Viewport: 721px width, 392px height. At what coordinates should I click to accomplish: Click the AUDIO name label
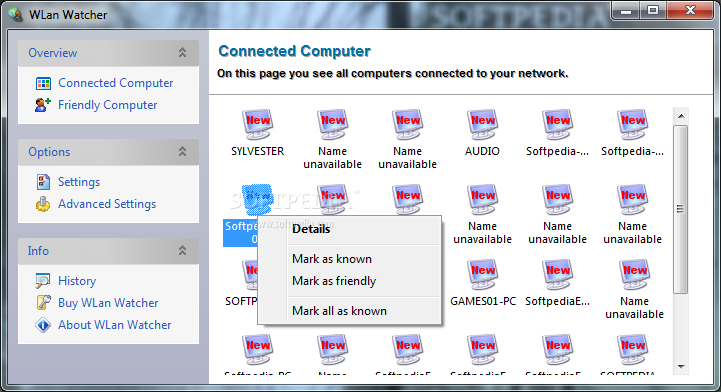[x=482, y=151]
